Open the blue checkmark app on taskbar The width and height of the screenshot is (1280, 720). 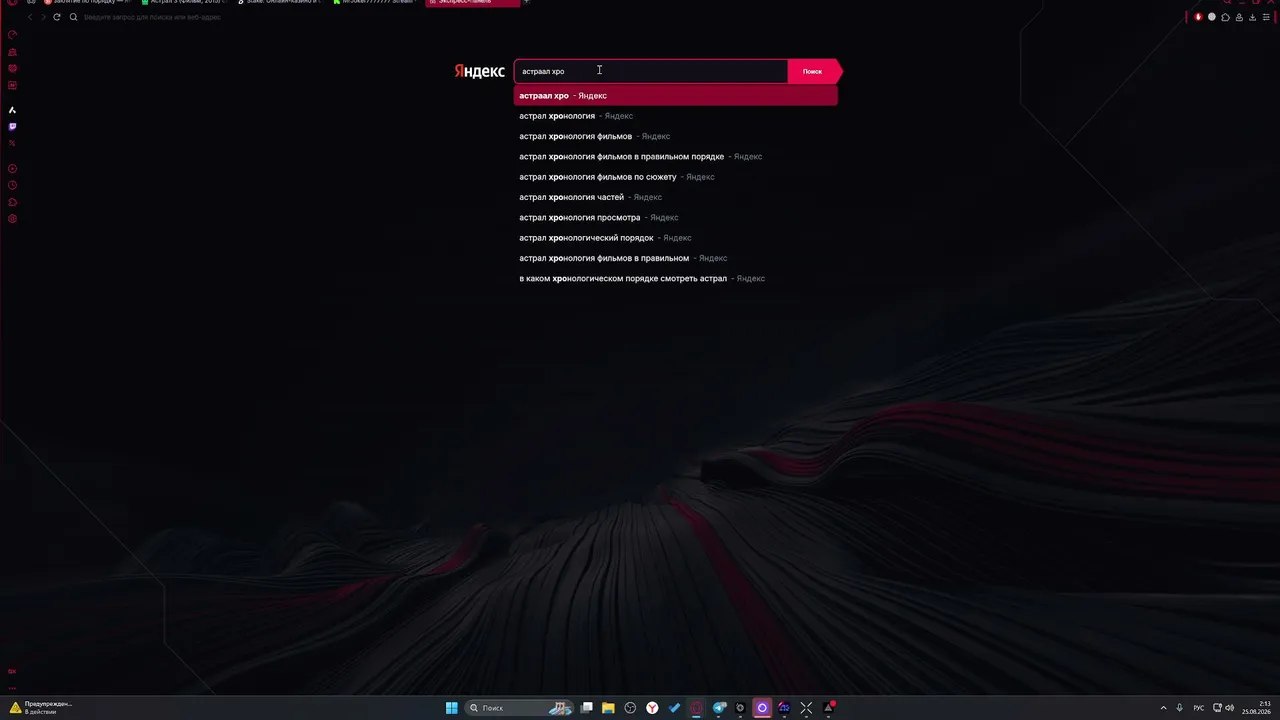point(675,708)
